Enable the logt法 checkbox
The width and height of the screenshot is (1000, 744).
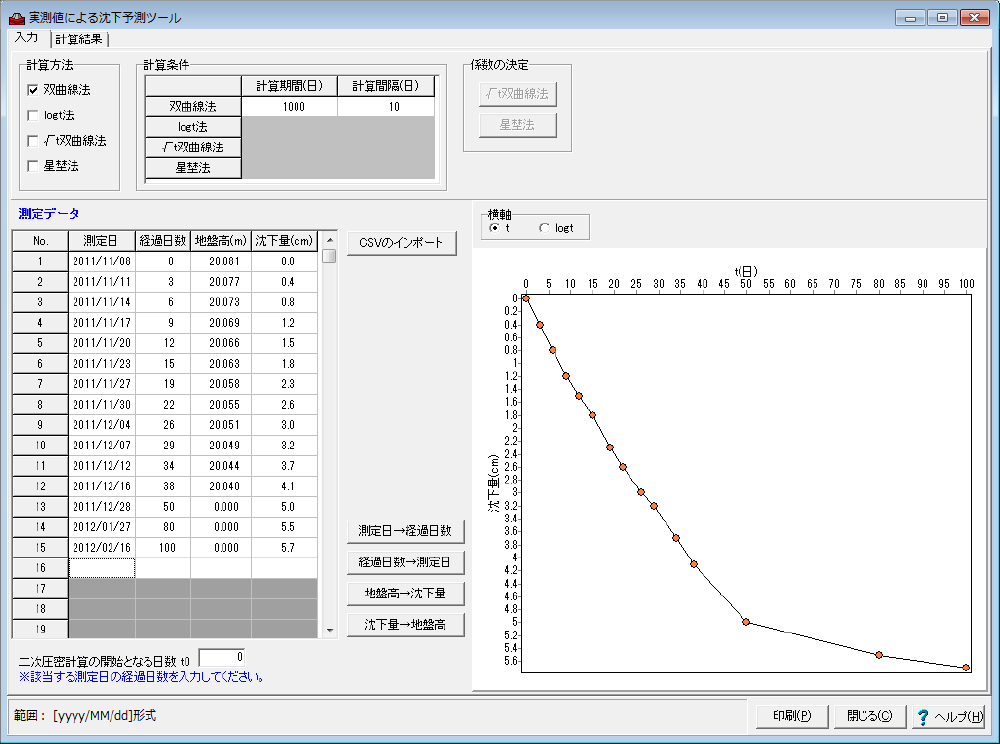point(33,115)
